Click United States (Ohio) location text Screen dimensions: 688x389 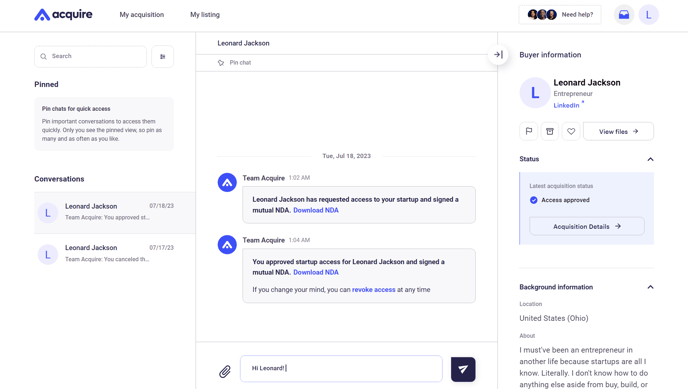pyautogui.click(x=554, y=318)
